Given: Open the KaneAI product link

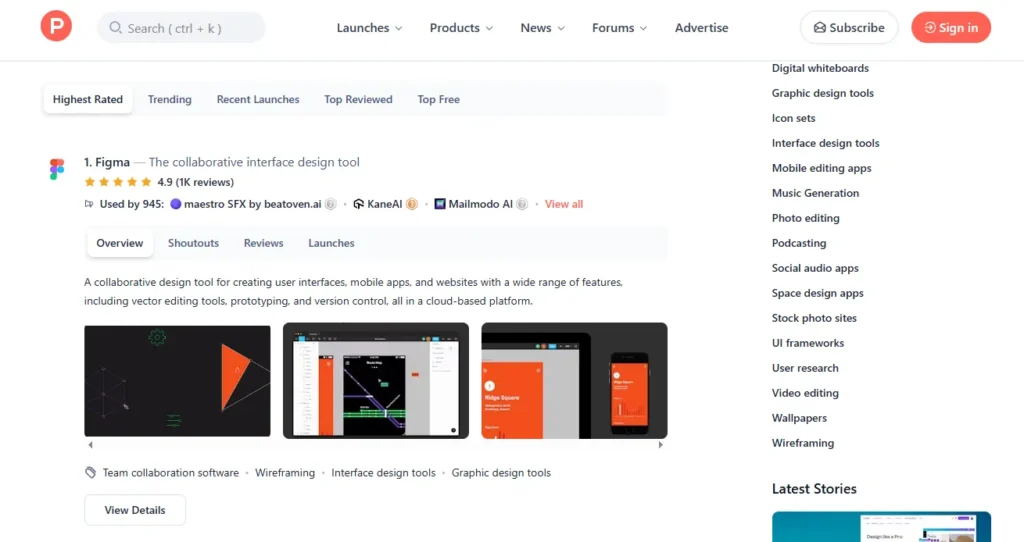Looking at the screenshot, I should [x=385, y=204].
